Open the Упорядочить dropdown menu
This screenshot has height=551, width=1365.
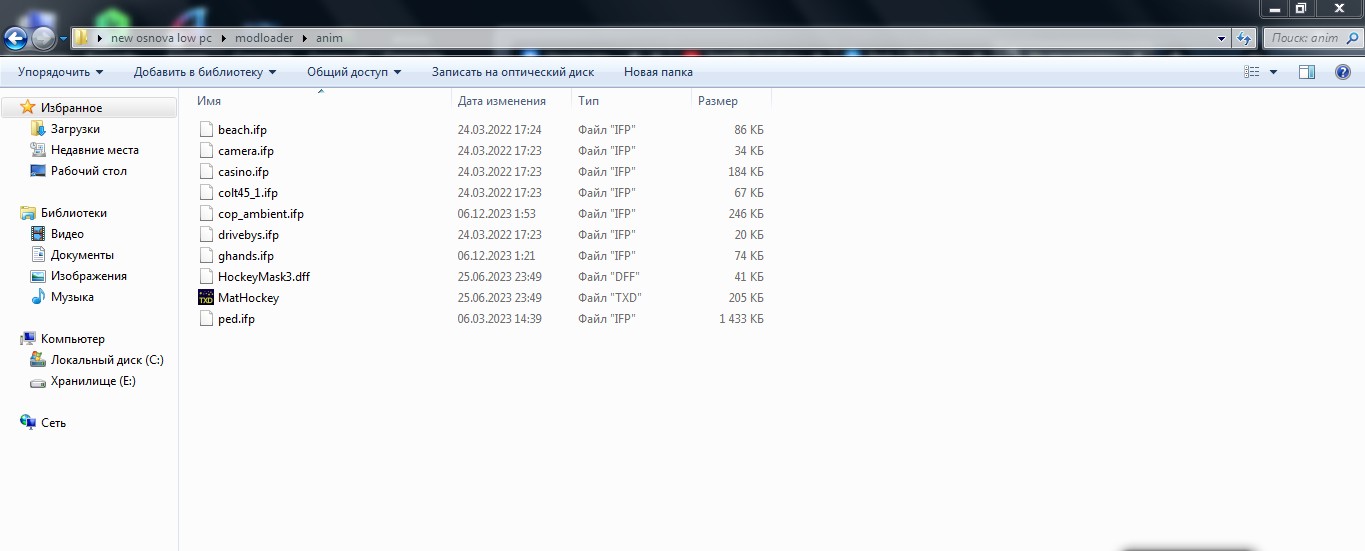60,72
